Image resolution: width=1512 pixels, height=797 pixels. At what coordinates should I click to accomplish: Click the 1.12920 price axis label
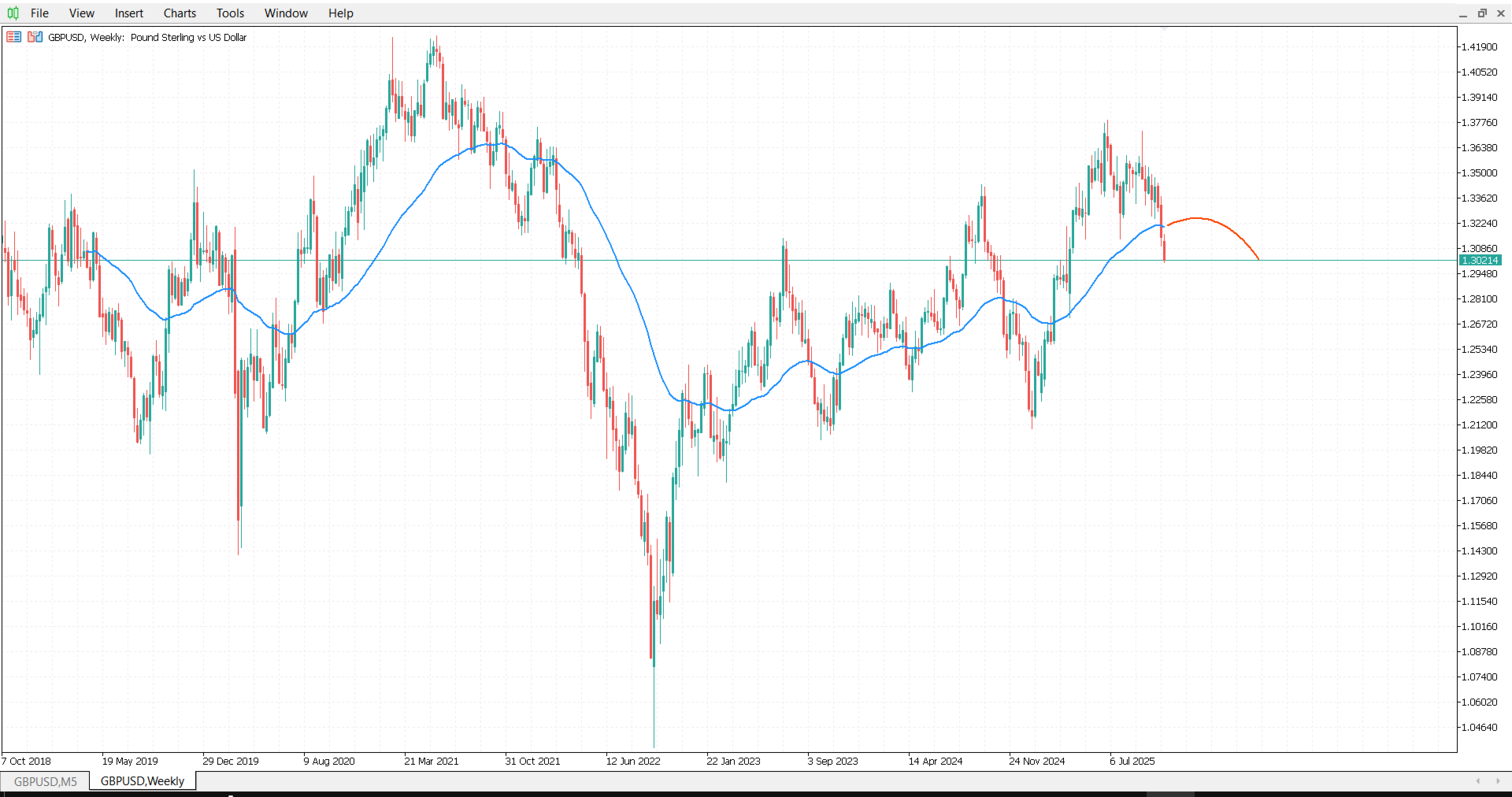click(x=1479, y=576)
